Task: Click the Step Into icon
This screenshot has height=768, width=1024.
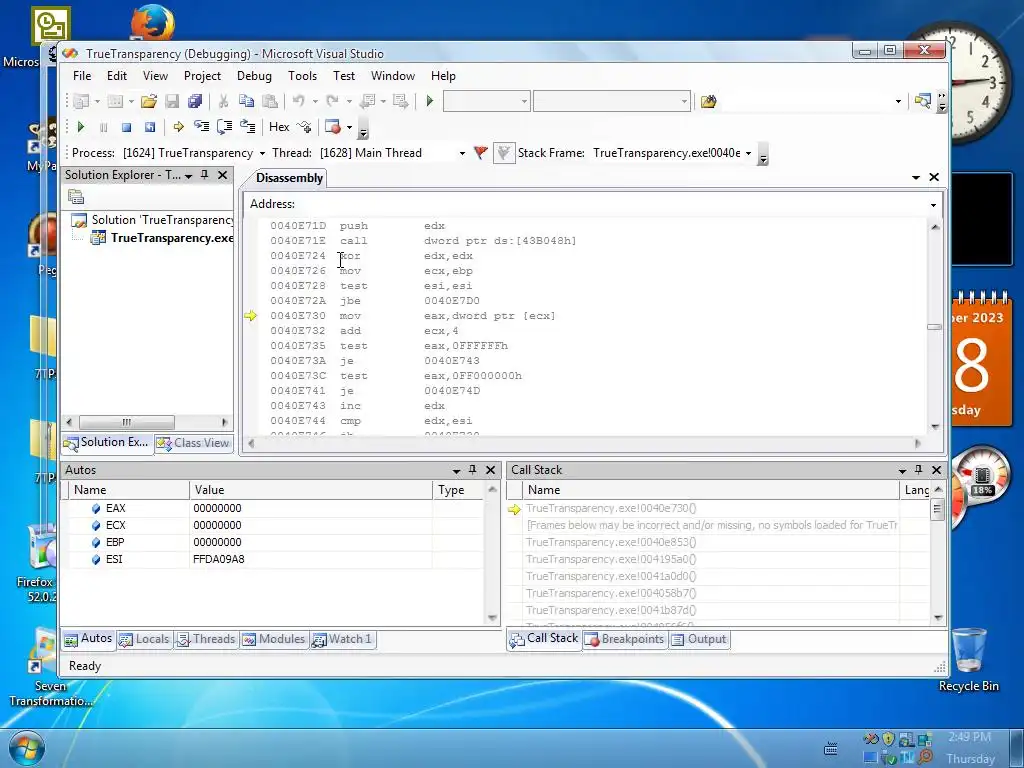Action: pyautogui.click(x=201, y=127)
